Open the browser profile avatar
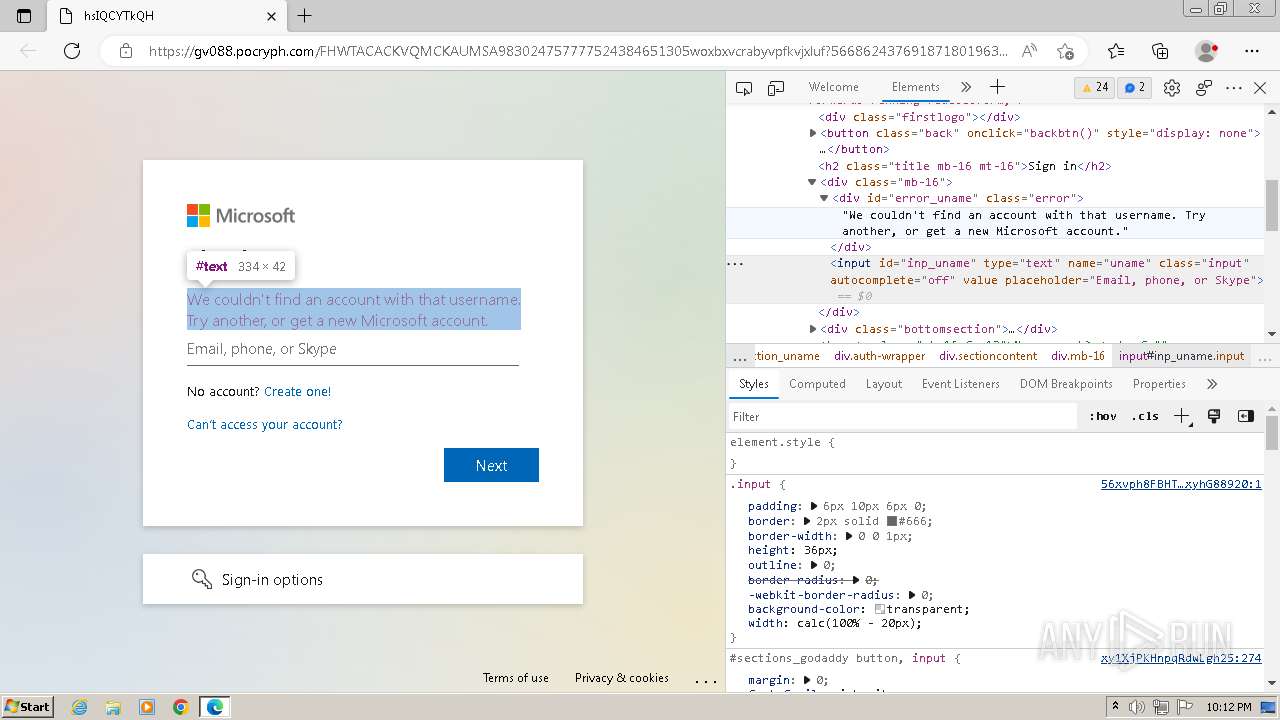Screen dimensions: 1280x720 pos(1206,51)
